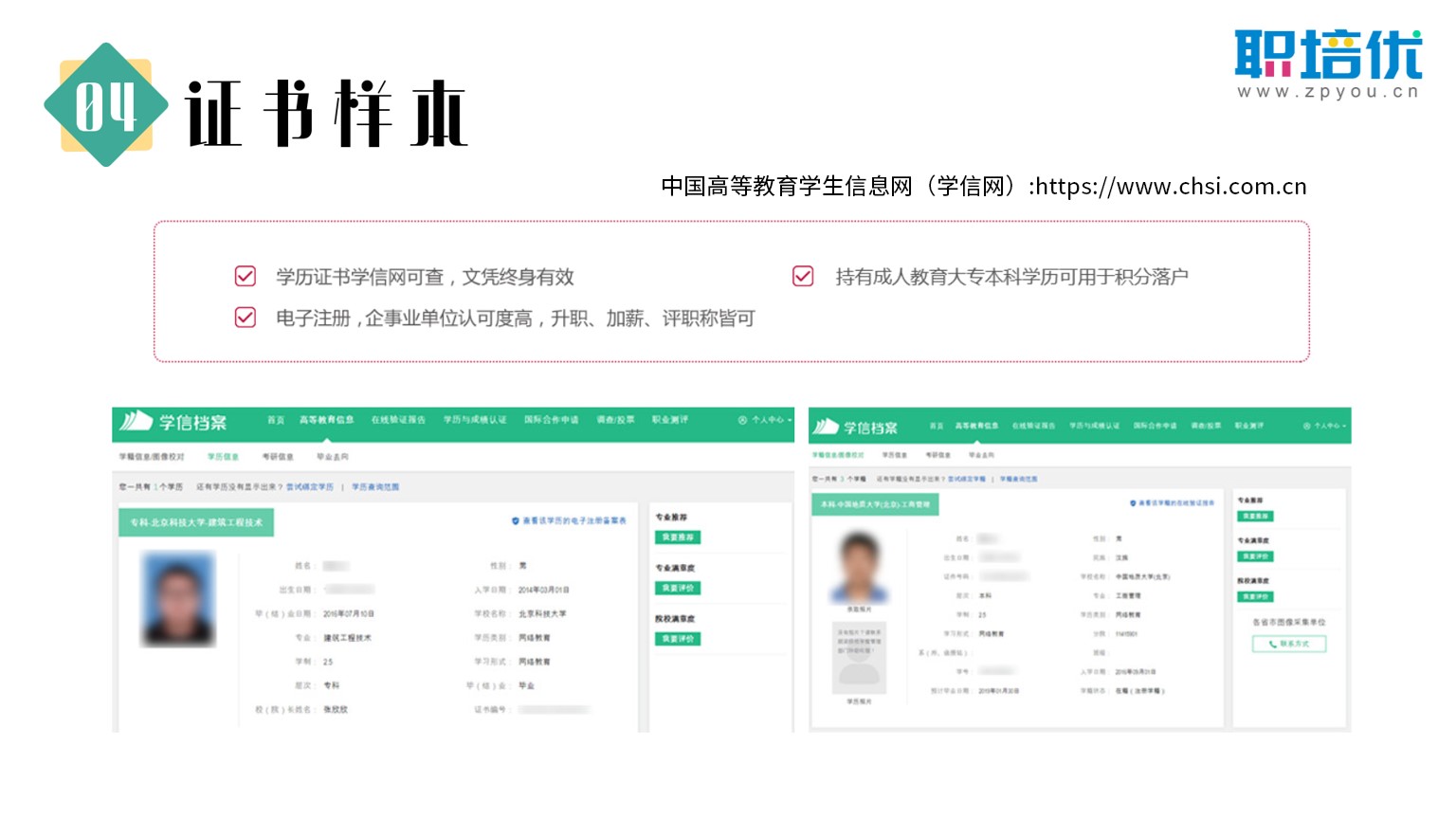Switch to 学籍信息/图像校对 tab, left screenshot

click(152, 457)
